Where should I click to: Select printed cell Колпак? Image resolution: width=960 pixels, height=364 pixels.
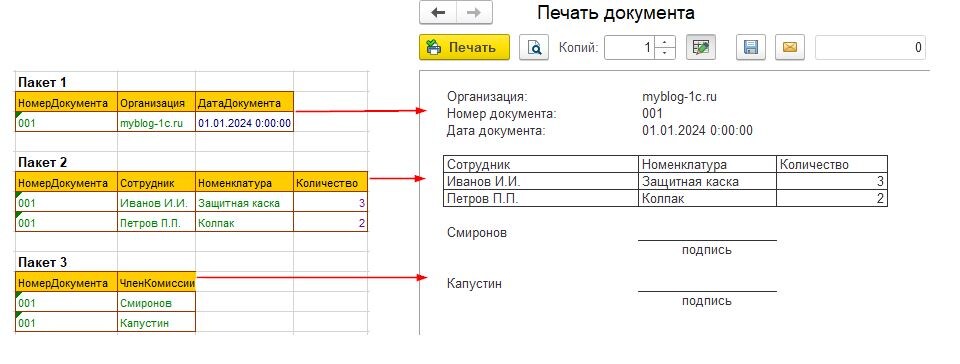click(707, 198)
